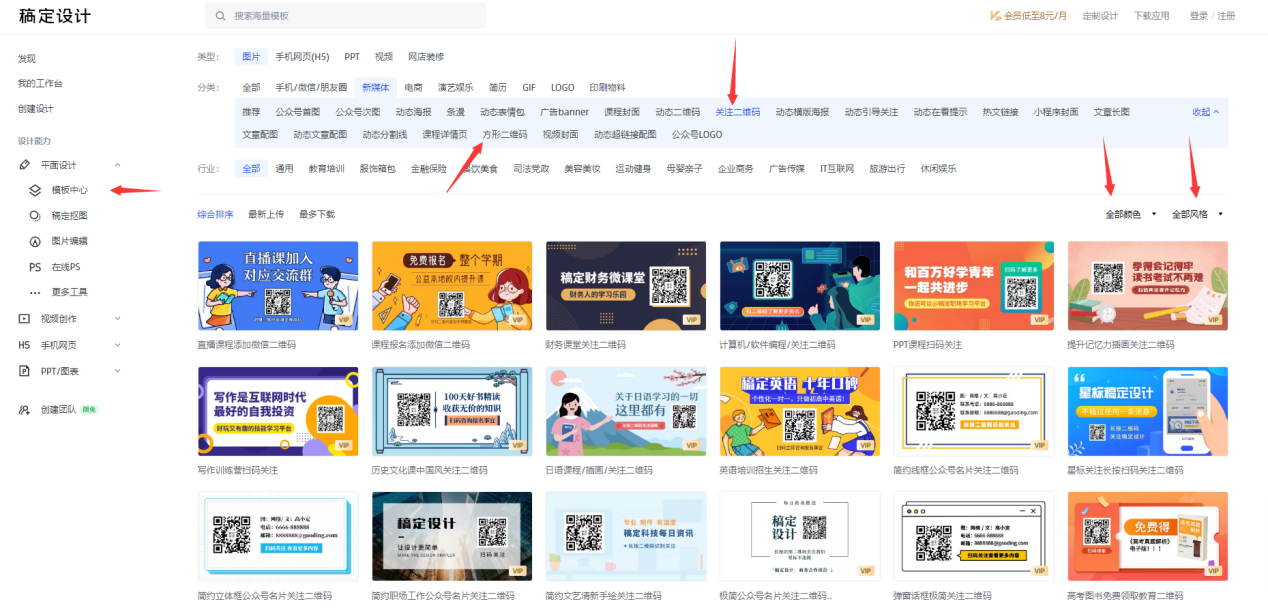Click the 平面设计 pen icon in sidebar

tap(25, 165)
